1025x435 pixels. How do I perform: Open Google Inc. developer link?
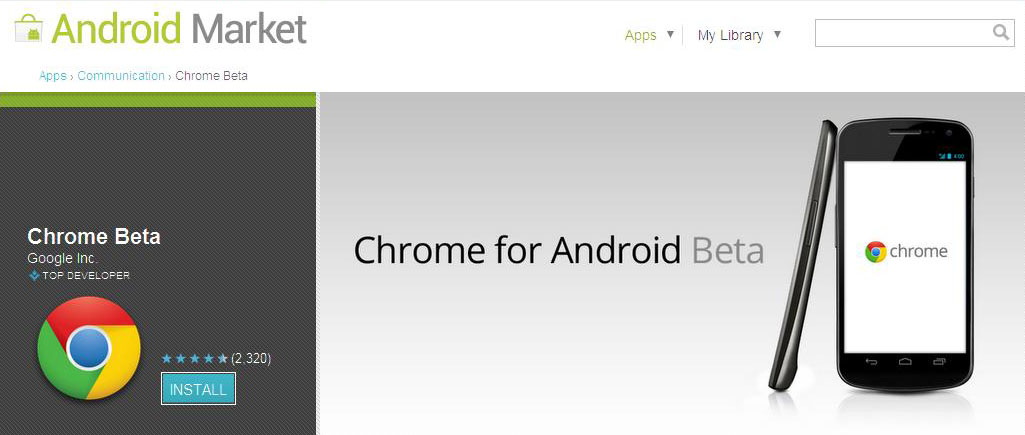click(63, 258)
